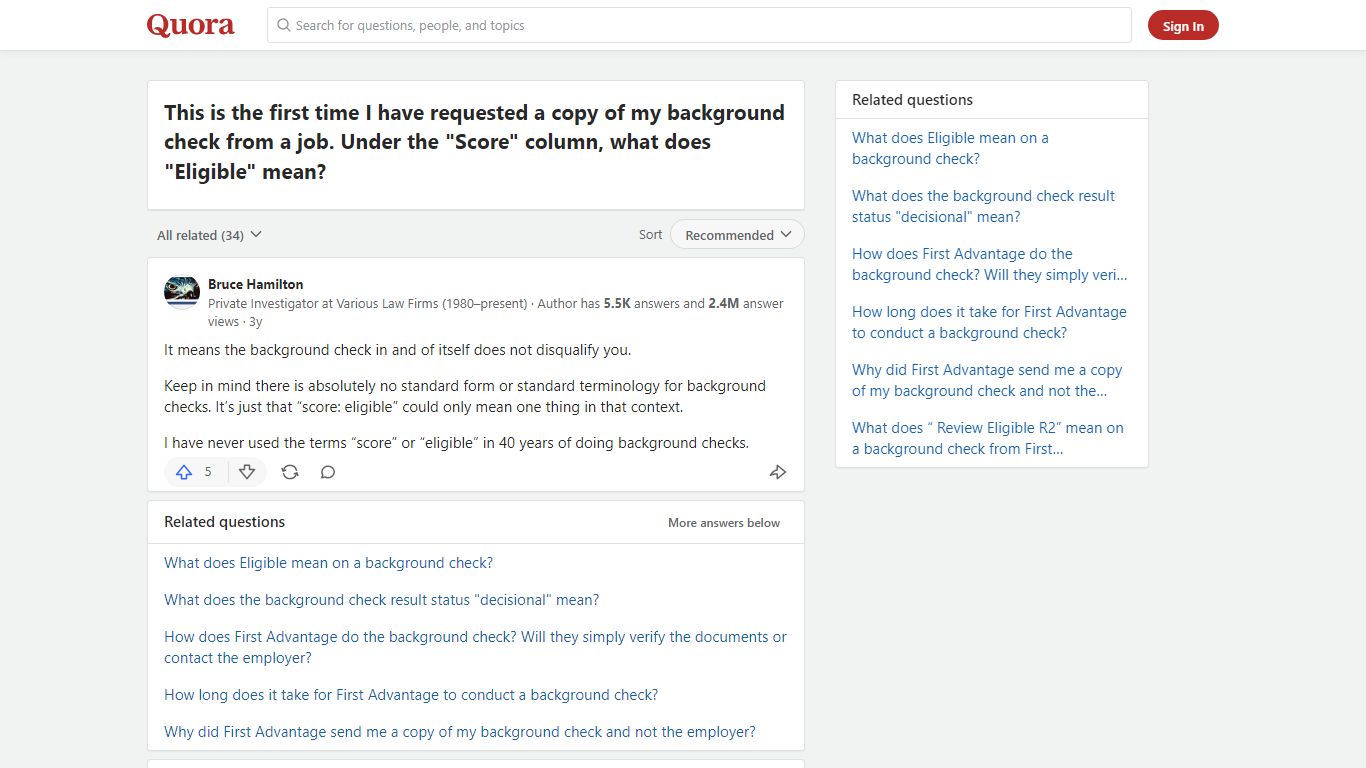The width and height of the screenshot is (1366, 768).
Task: Click the share arrow on the answer
Action: click(x=778, y=472)
